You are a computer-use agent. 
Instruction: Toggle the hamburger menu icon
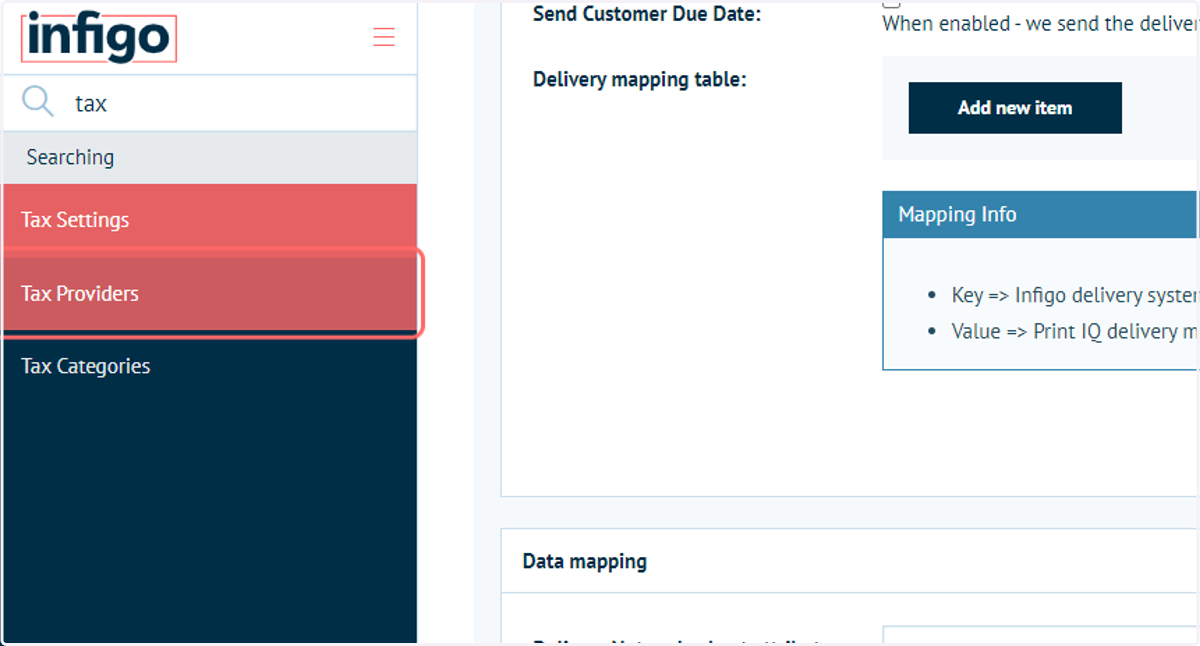click(x=384, y=38)
